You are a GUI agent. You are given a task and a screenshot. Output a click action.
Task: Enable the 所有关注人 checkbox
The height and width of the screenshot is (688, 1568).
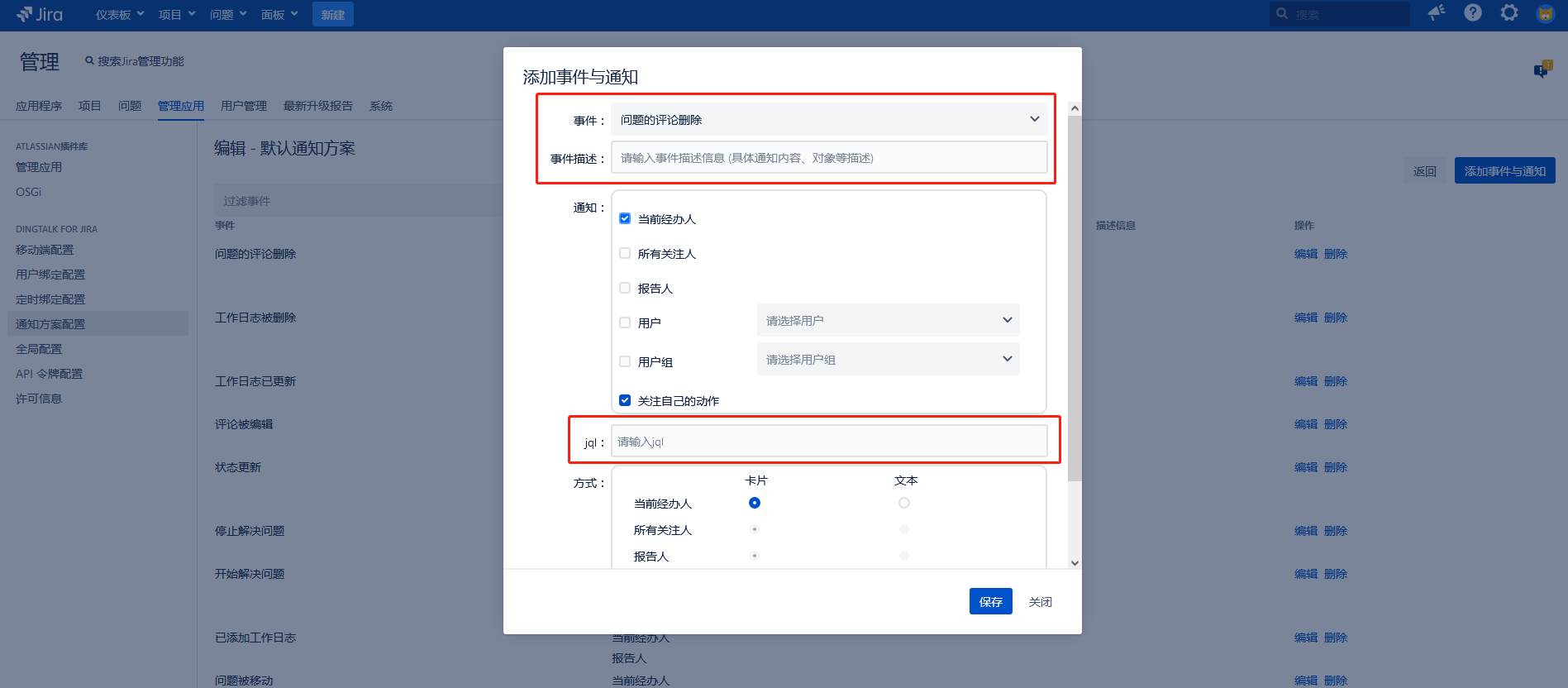625,254
